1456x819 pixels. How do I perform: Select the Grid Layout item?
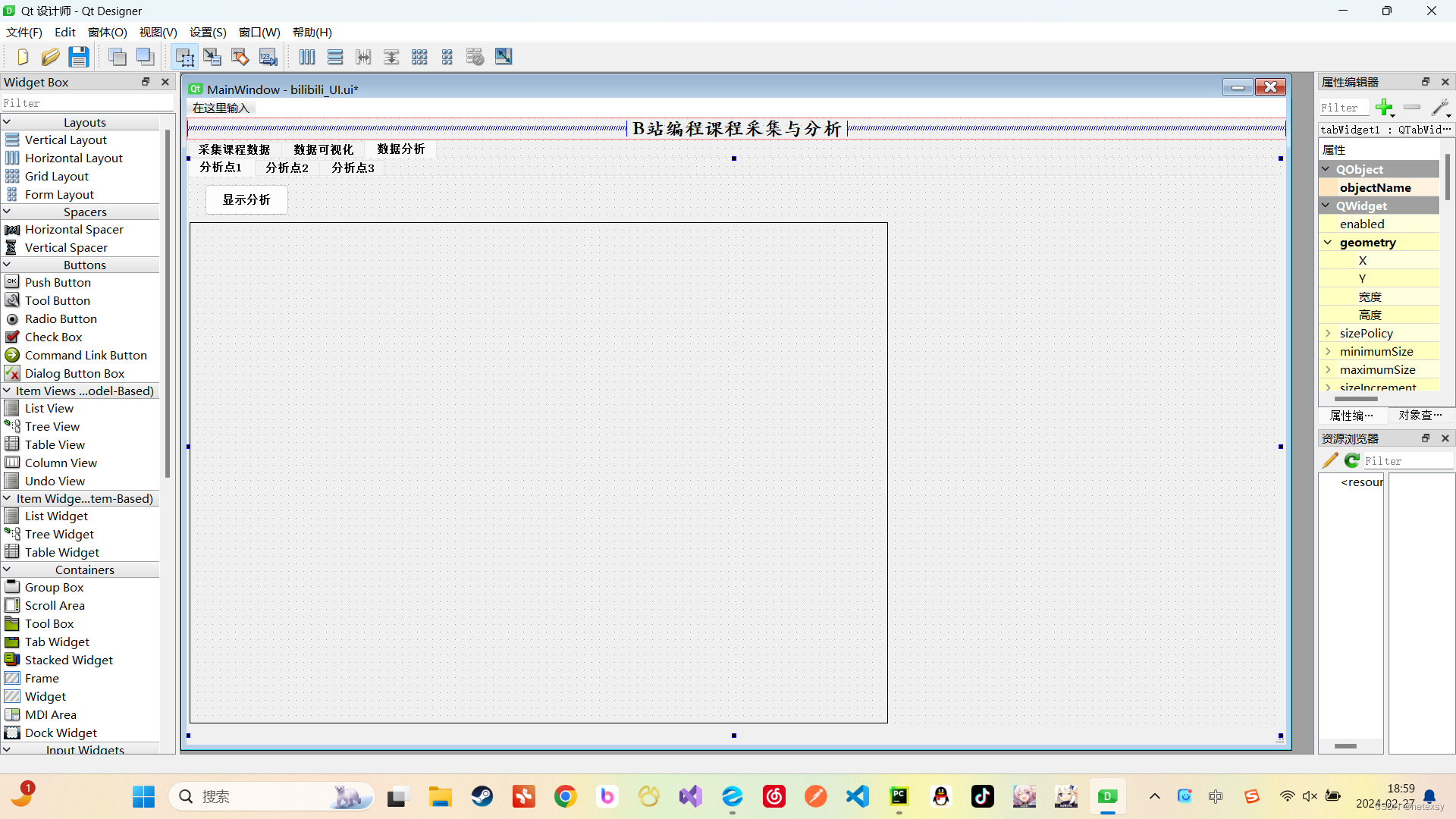click(57, 176)
